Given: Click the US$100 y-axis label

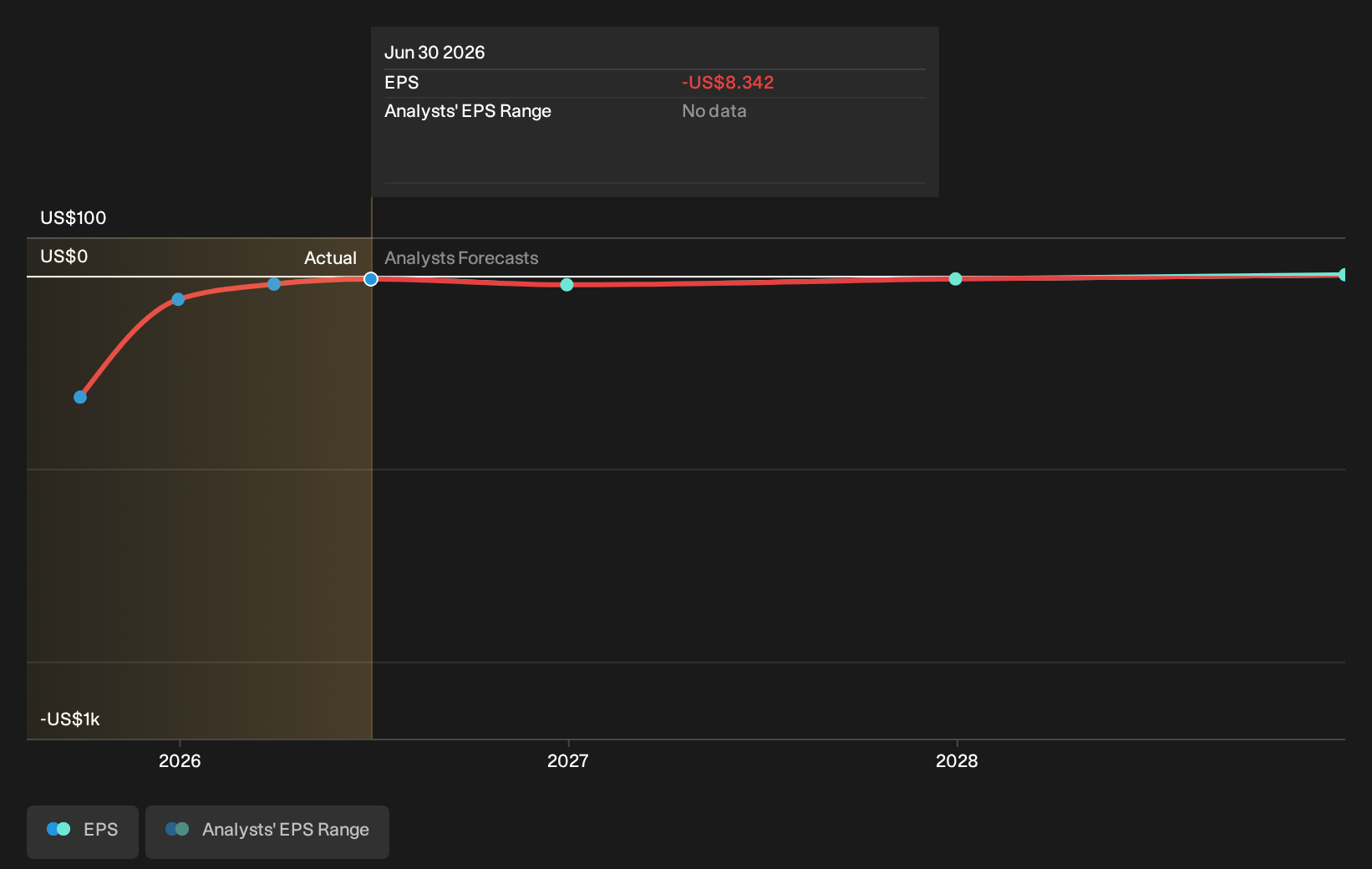Looking at the screenshot, I should [x=74, y=218].
